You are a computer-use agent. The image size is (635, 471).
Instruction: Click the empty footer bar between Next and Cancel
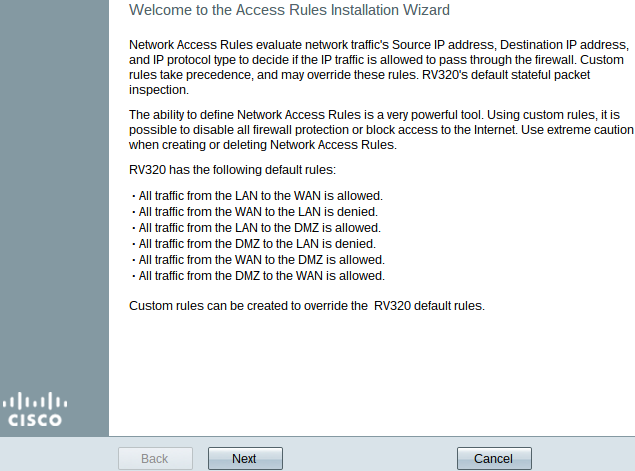pyautogui.click(x=370, y=458)
